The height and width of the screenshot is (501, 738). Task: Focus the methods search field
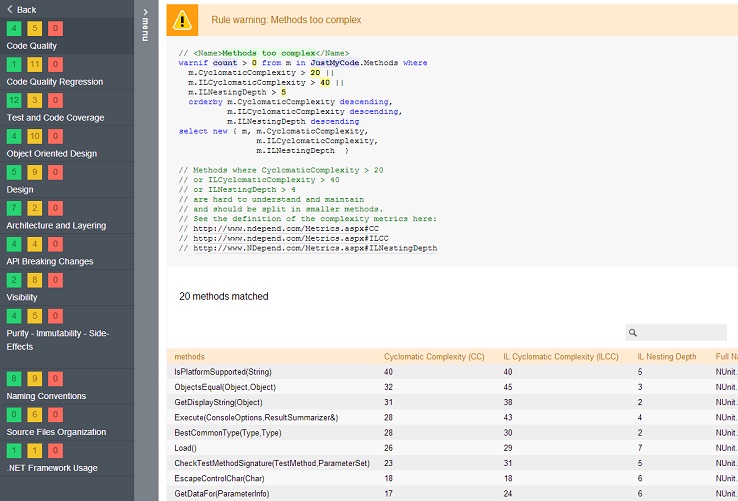pyautogui.click(x=676, y=332)
